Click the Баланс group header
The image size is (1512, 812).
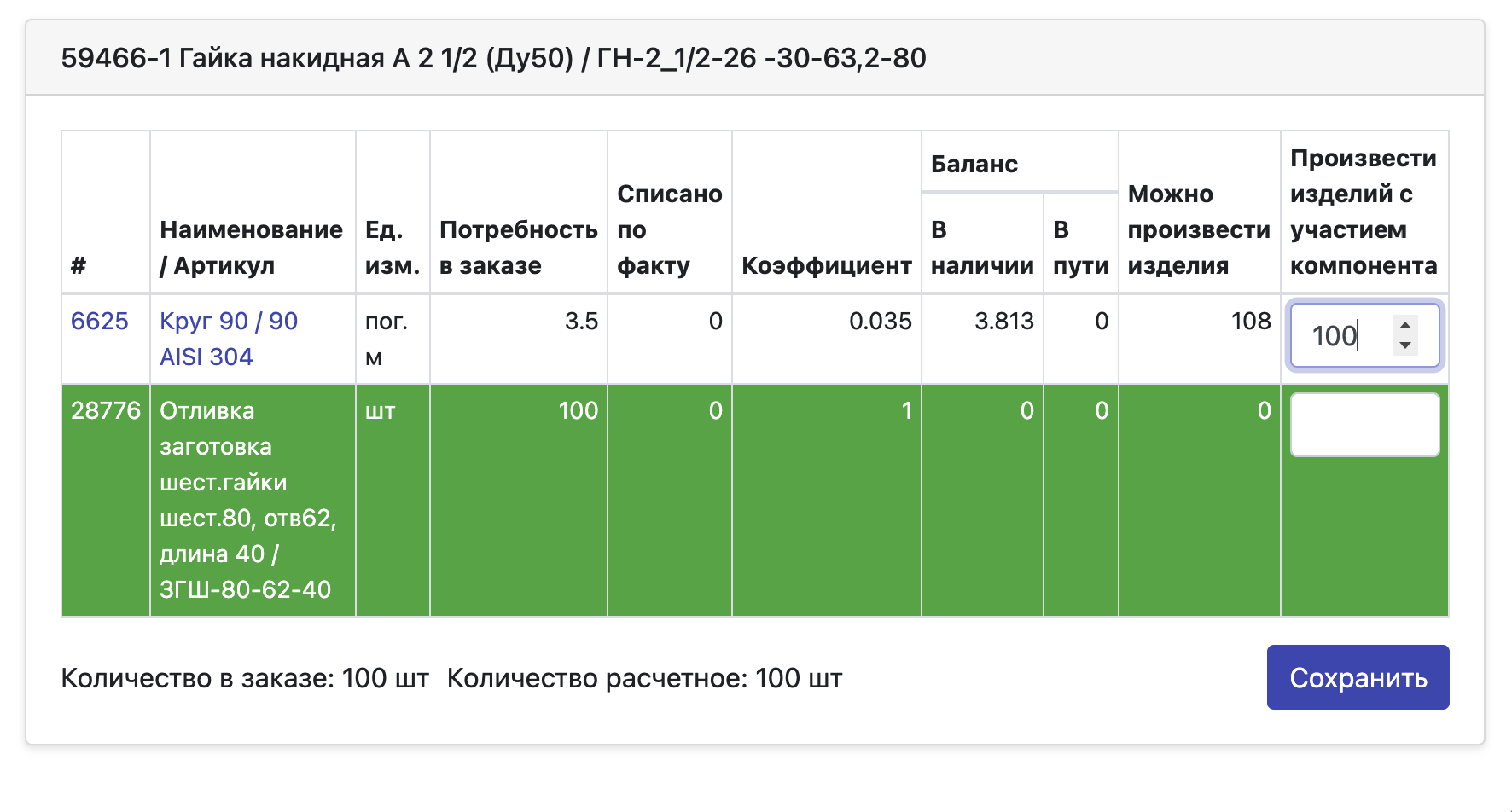point(974,164)
